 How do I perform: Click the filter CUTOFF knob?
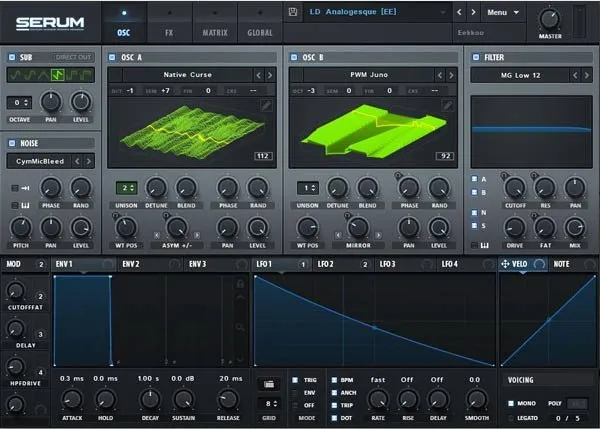[515, 188]
